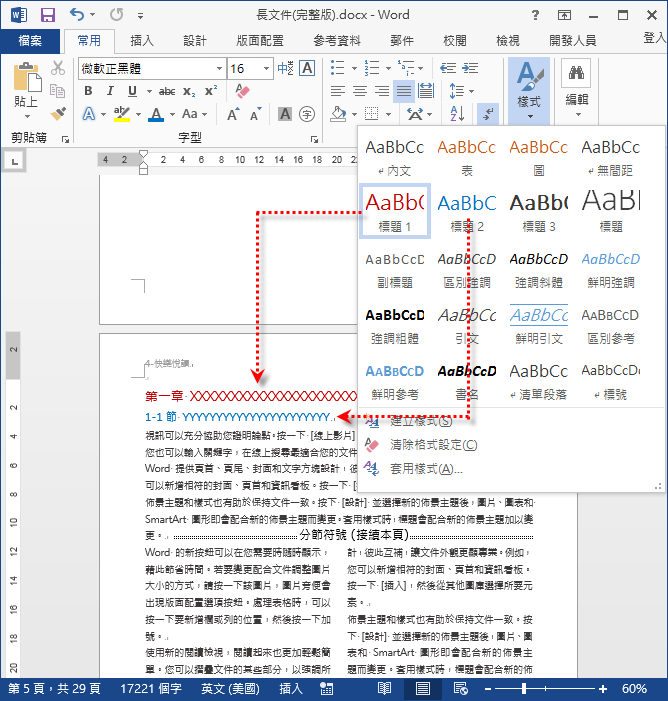Switch to the 設計 tab
Viewport: 668px width, 701px height.
(x=195, y=41)
